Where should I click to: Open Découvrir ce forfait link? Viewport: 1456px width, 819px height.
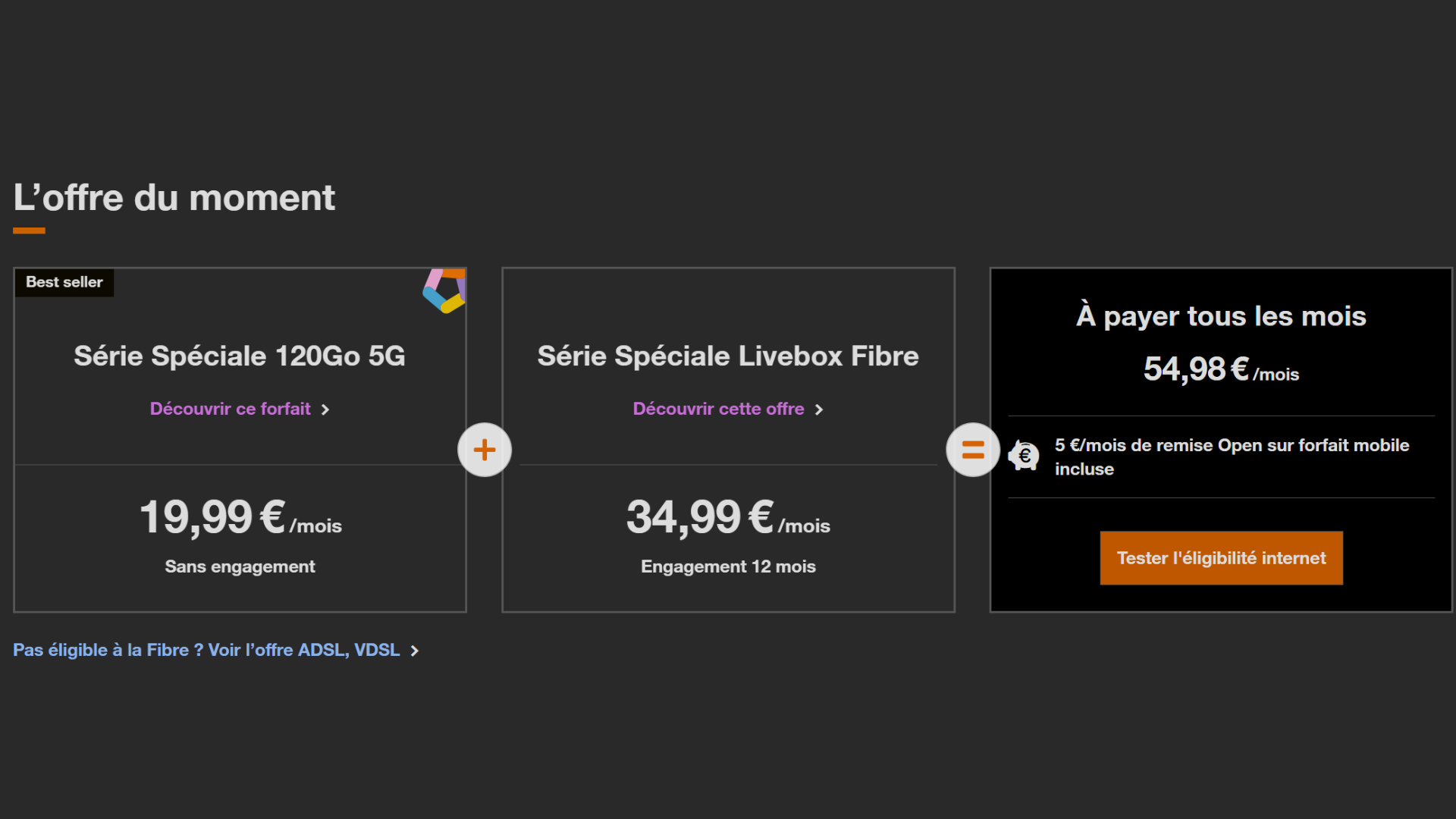pos(231,409)
